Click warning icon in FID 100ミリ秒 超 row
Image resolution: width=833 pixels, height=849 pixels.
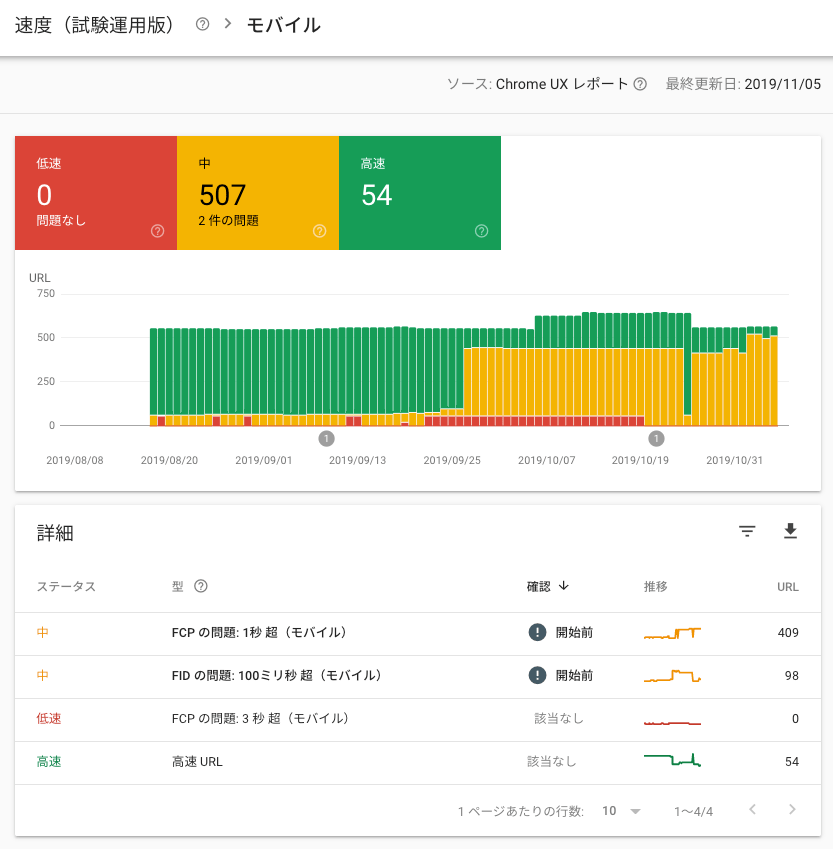[537, 675]
